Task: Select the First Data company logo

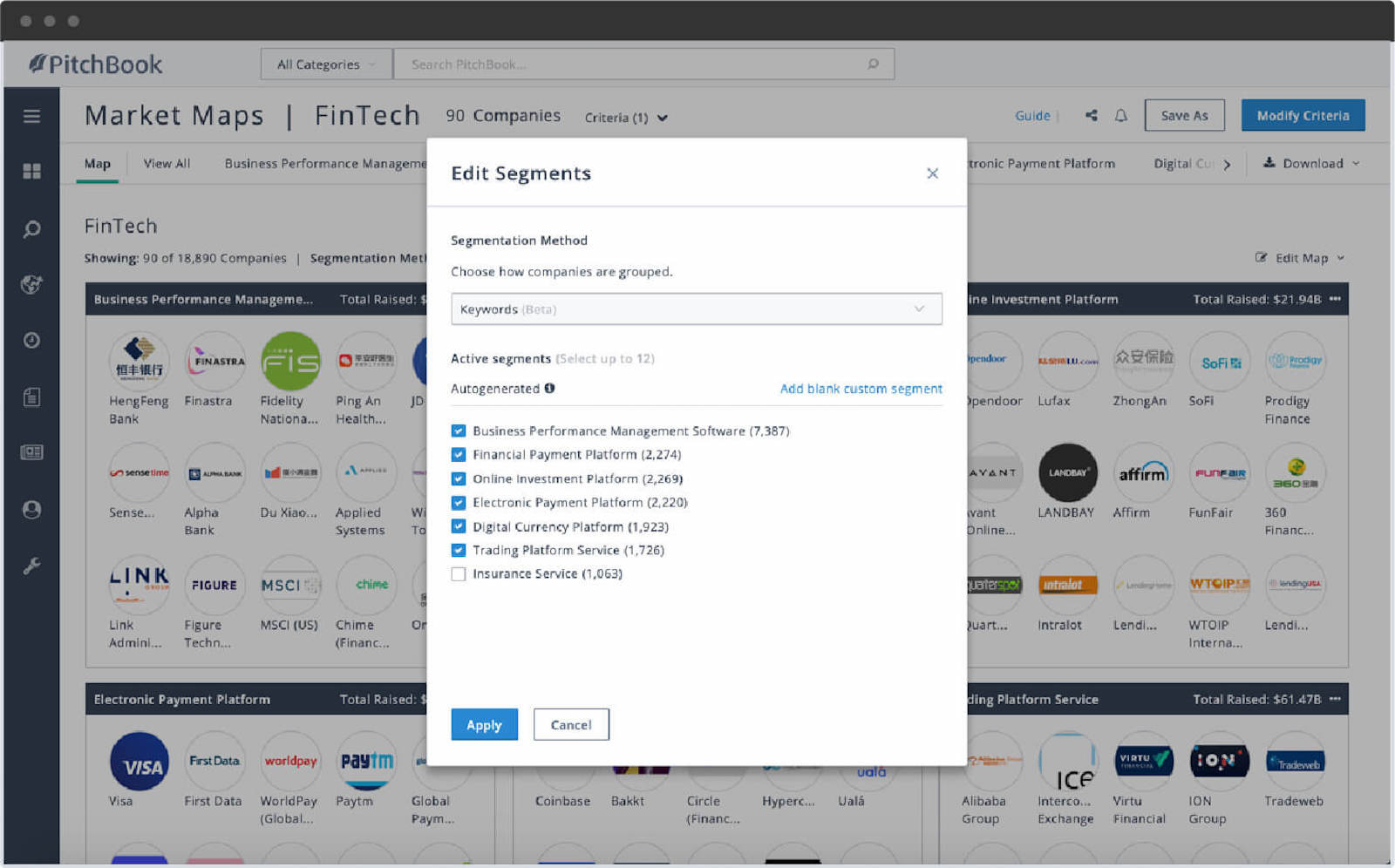Action: 214,761
